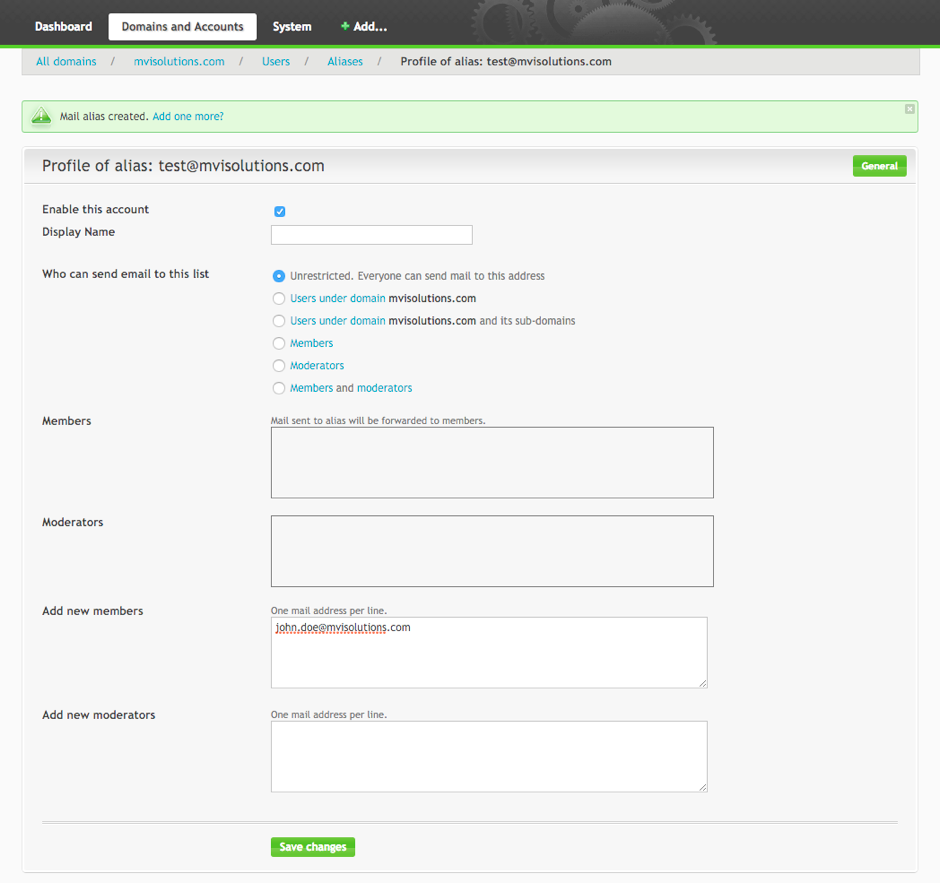Click the Add new moderators textarea
Screen dimensions: 940x883
coord(489,757)
